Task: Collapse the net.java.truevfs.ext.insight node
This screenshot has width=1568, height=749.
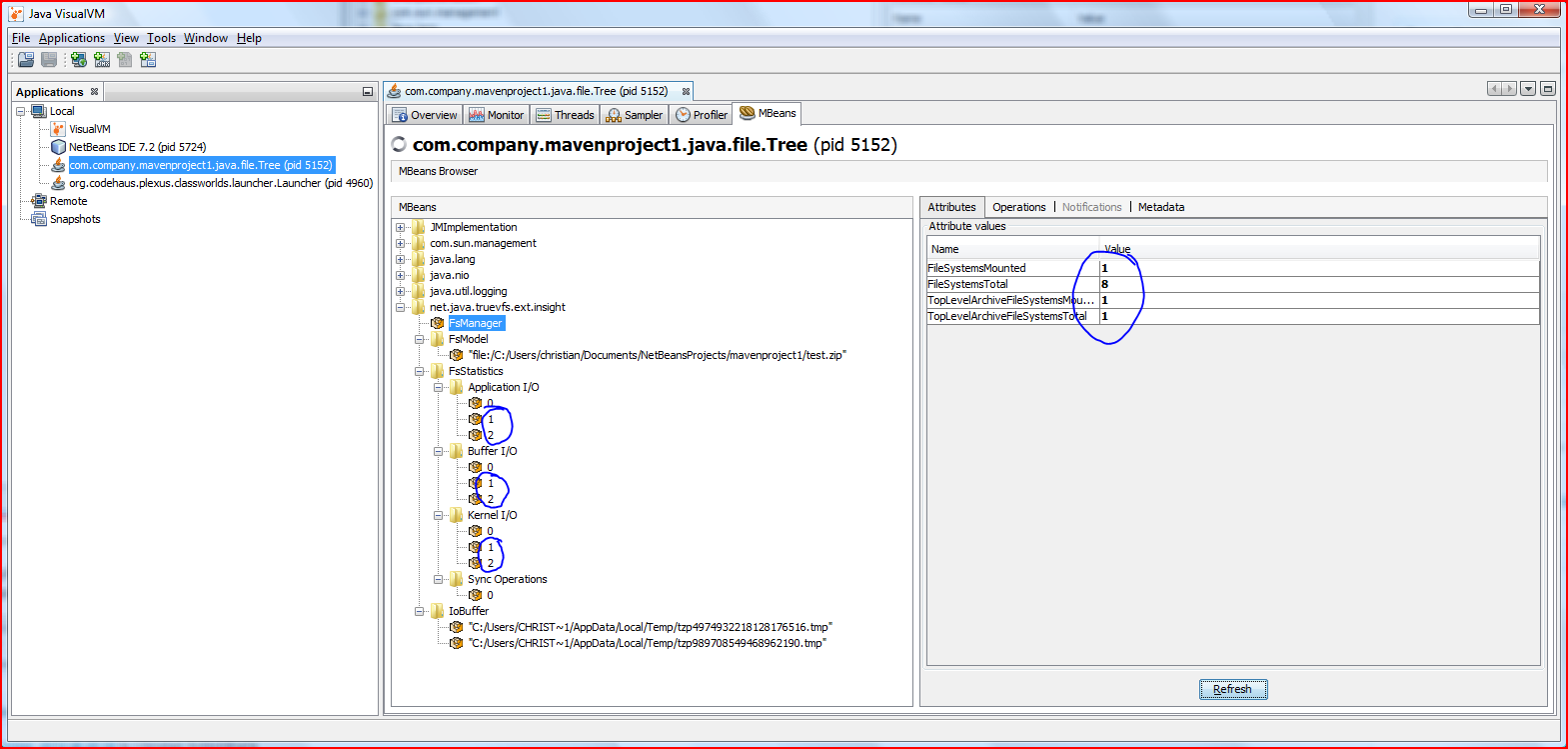Action: (401, 307)
